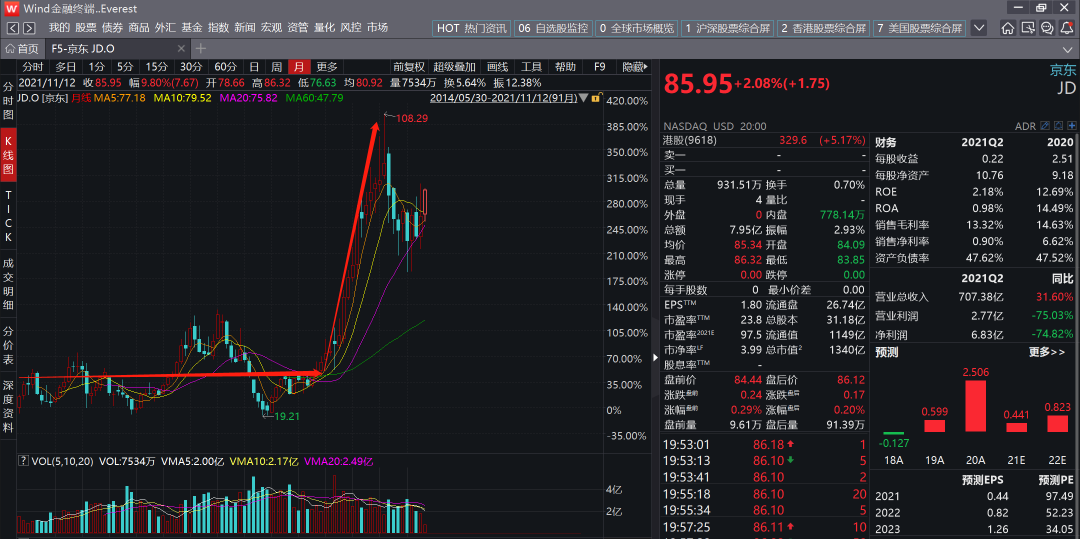
Task: Open 0 全球市场概览 shortcut
Action: coord(637,28)
